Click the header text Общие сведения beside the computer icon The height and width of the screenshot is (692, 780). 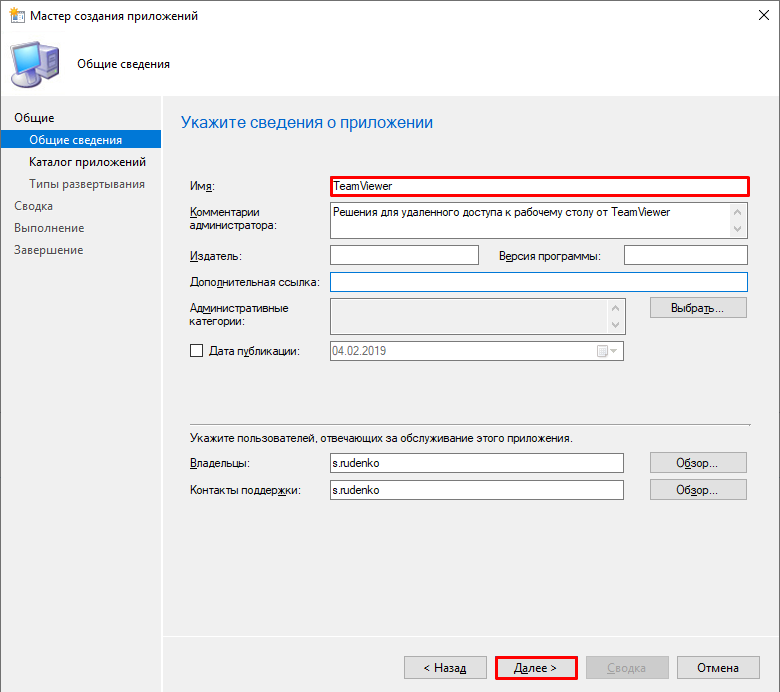tap(123, 64)
